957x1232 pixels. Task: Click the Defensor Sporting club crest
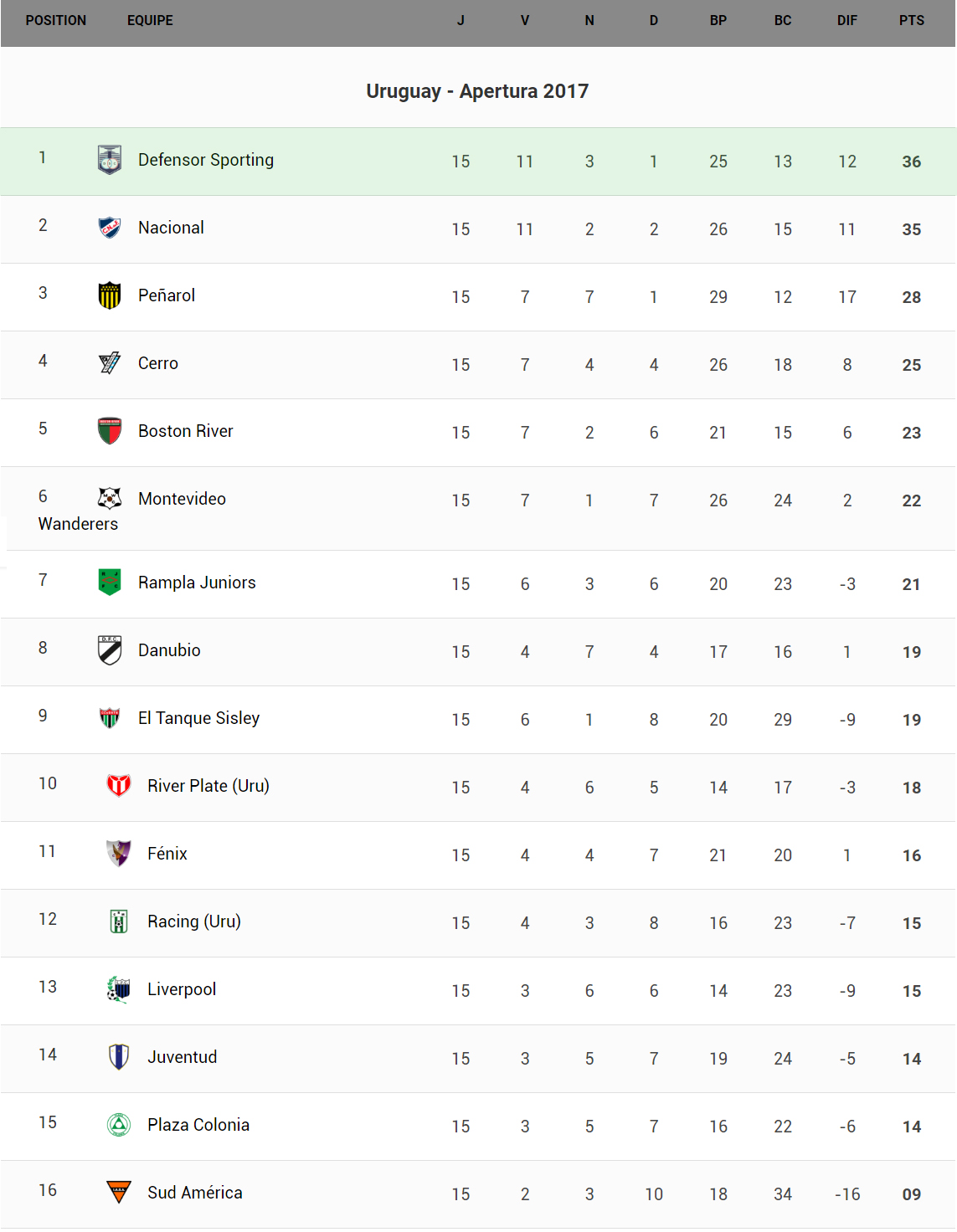110,160
